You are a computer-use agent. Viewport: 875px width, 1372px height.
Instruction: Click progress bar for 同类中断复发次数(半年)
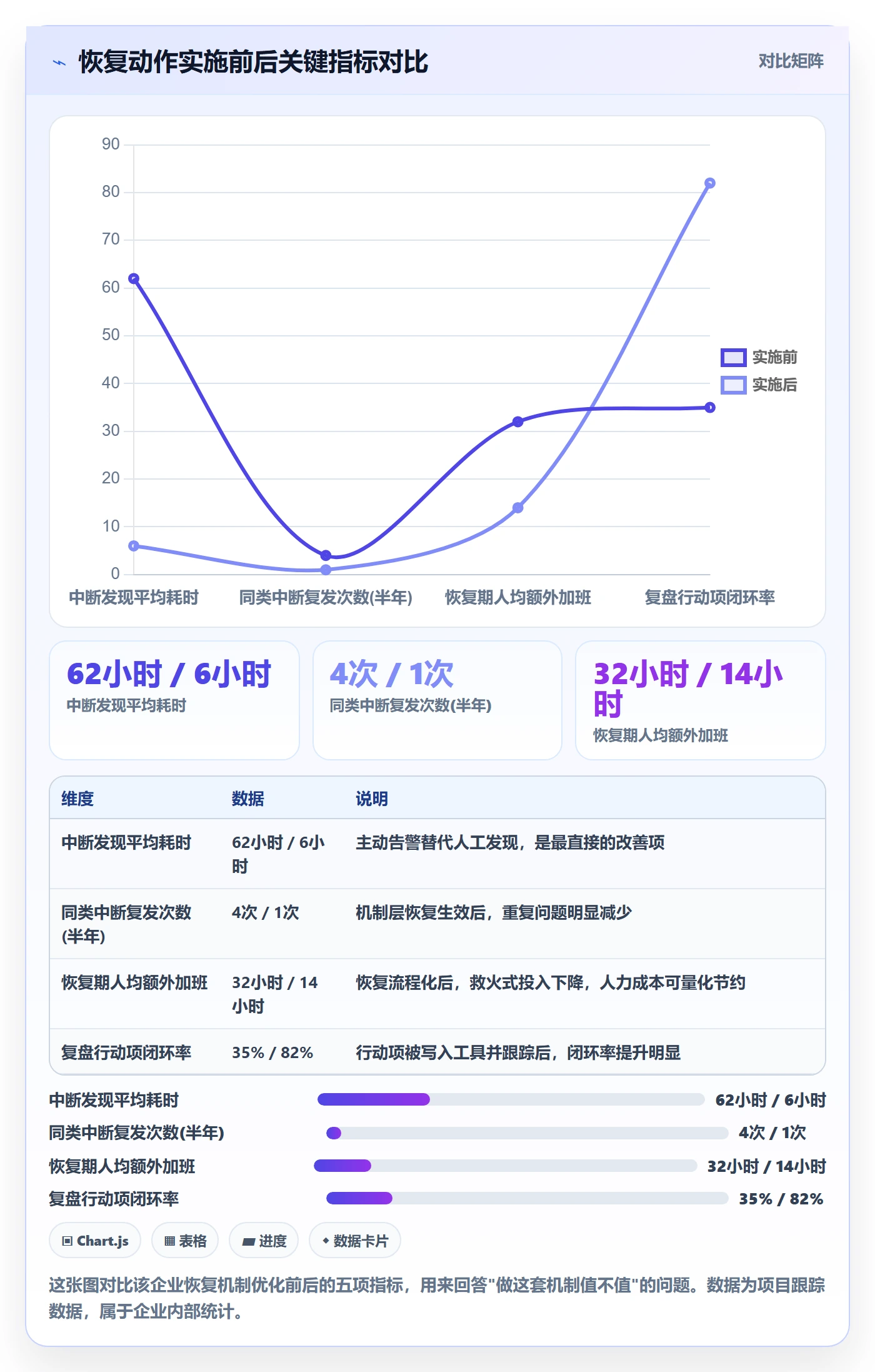[527, 1132]
